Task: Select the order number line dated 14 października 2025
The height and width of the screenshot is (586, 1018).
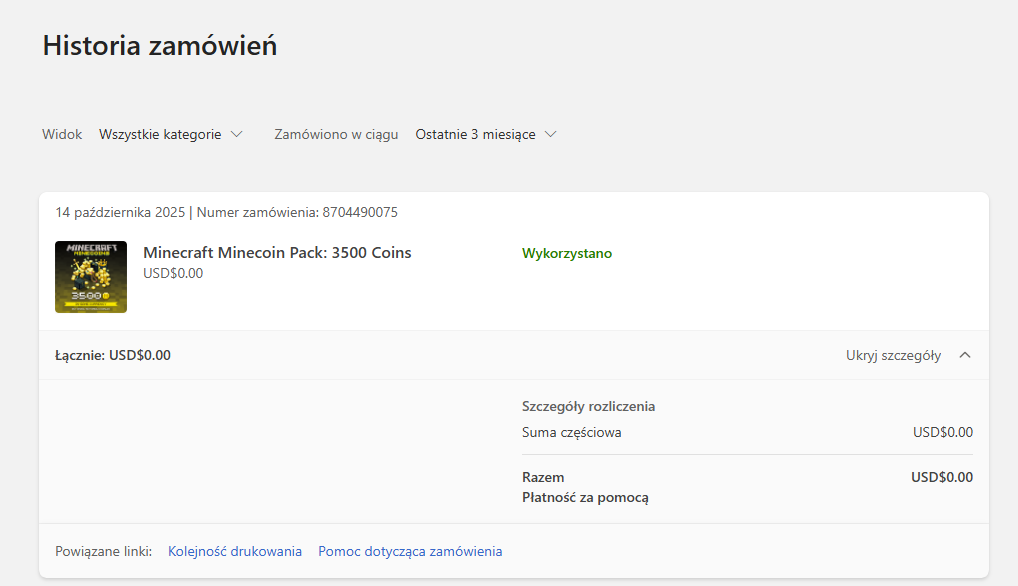Action: point(227,212)
